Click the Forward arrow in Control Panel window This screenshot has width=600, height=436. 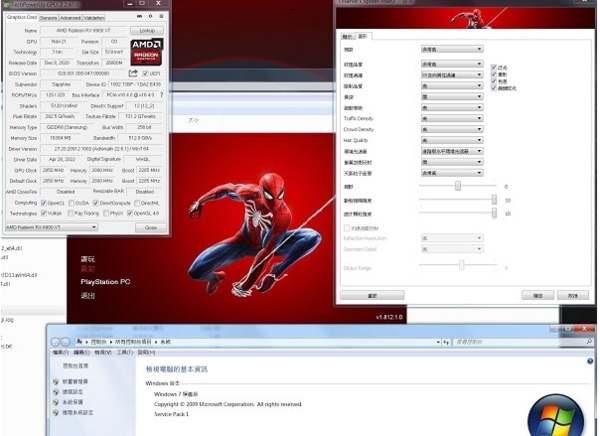(65, 342)
